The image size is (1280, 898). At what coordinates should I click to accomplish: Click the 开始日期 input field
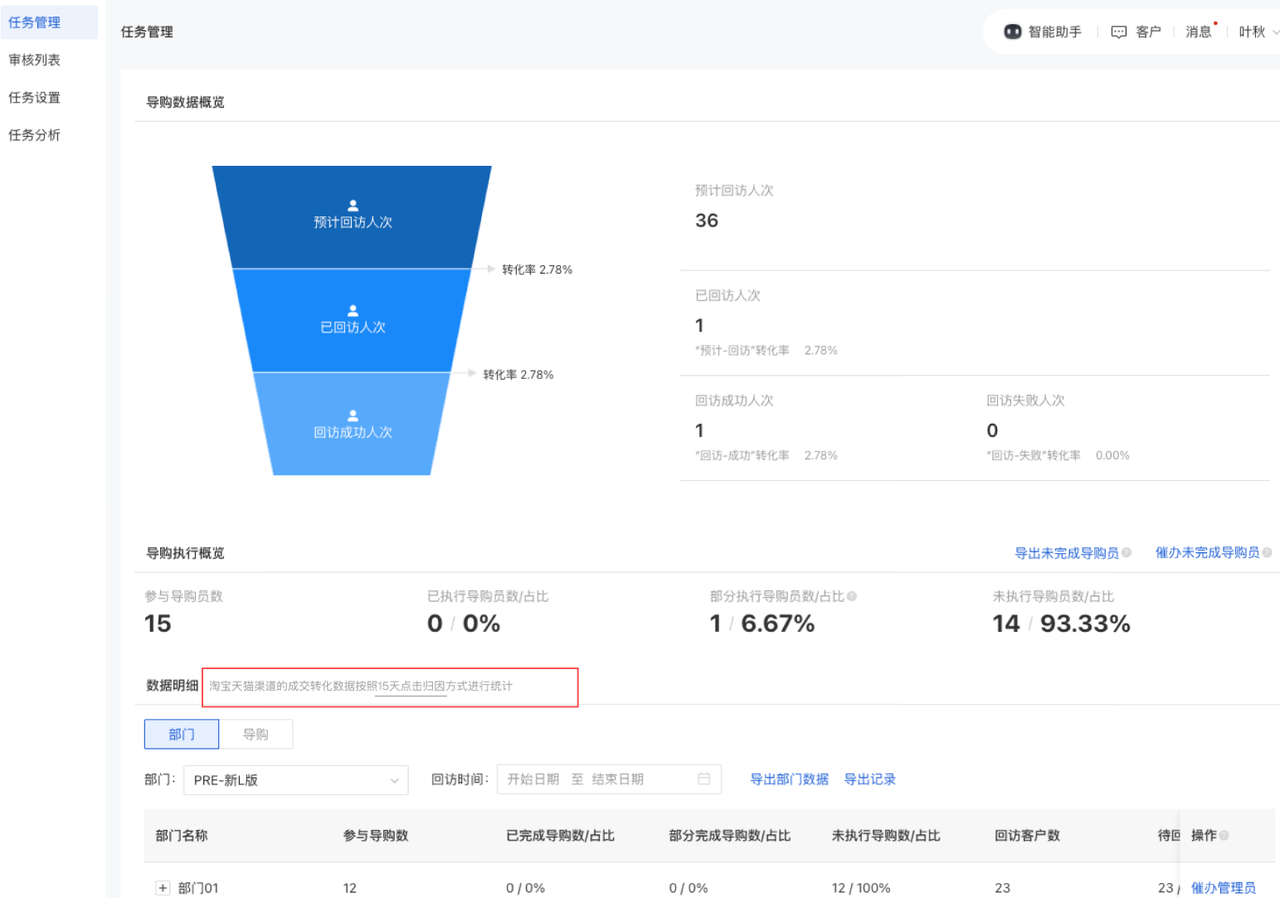coord(533,779)
